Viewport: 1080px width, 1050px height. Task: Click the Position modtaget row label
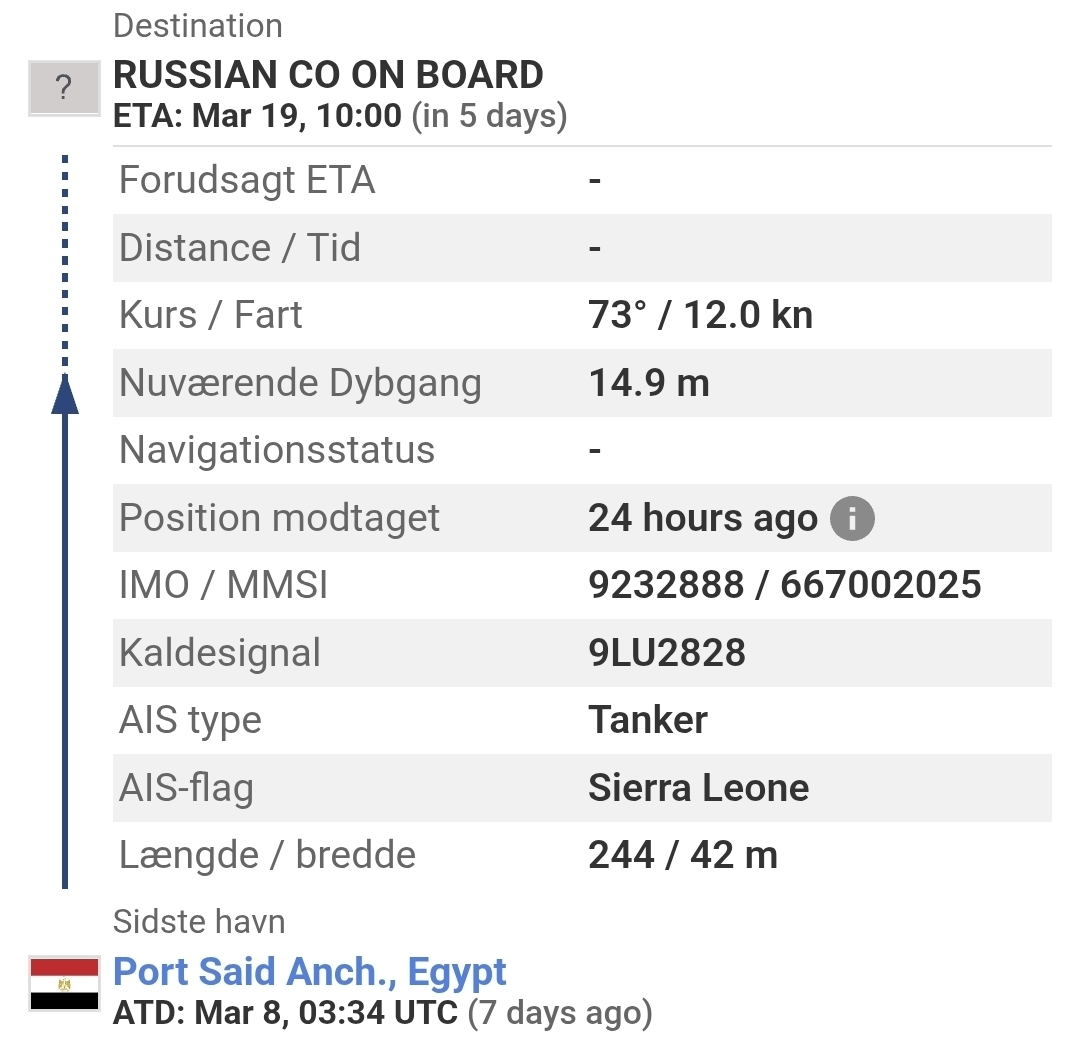[x=279, y=518]
